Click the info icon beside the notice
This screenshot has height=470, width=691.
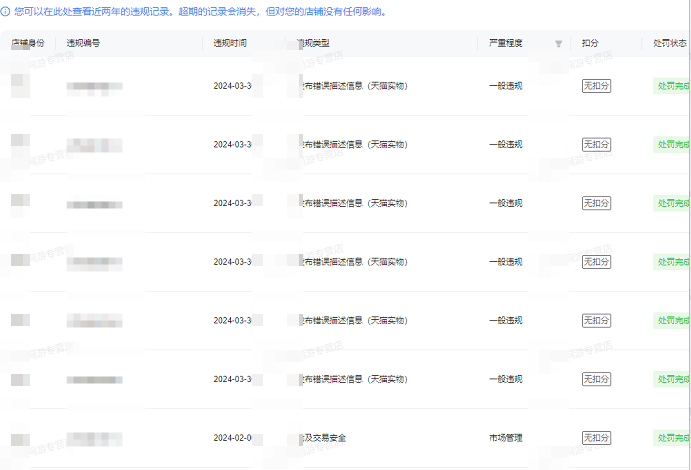[x=5, y=12]
